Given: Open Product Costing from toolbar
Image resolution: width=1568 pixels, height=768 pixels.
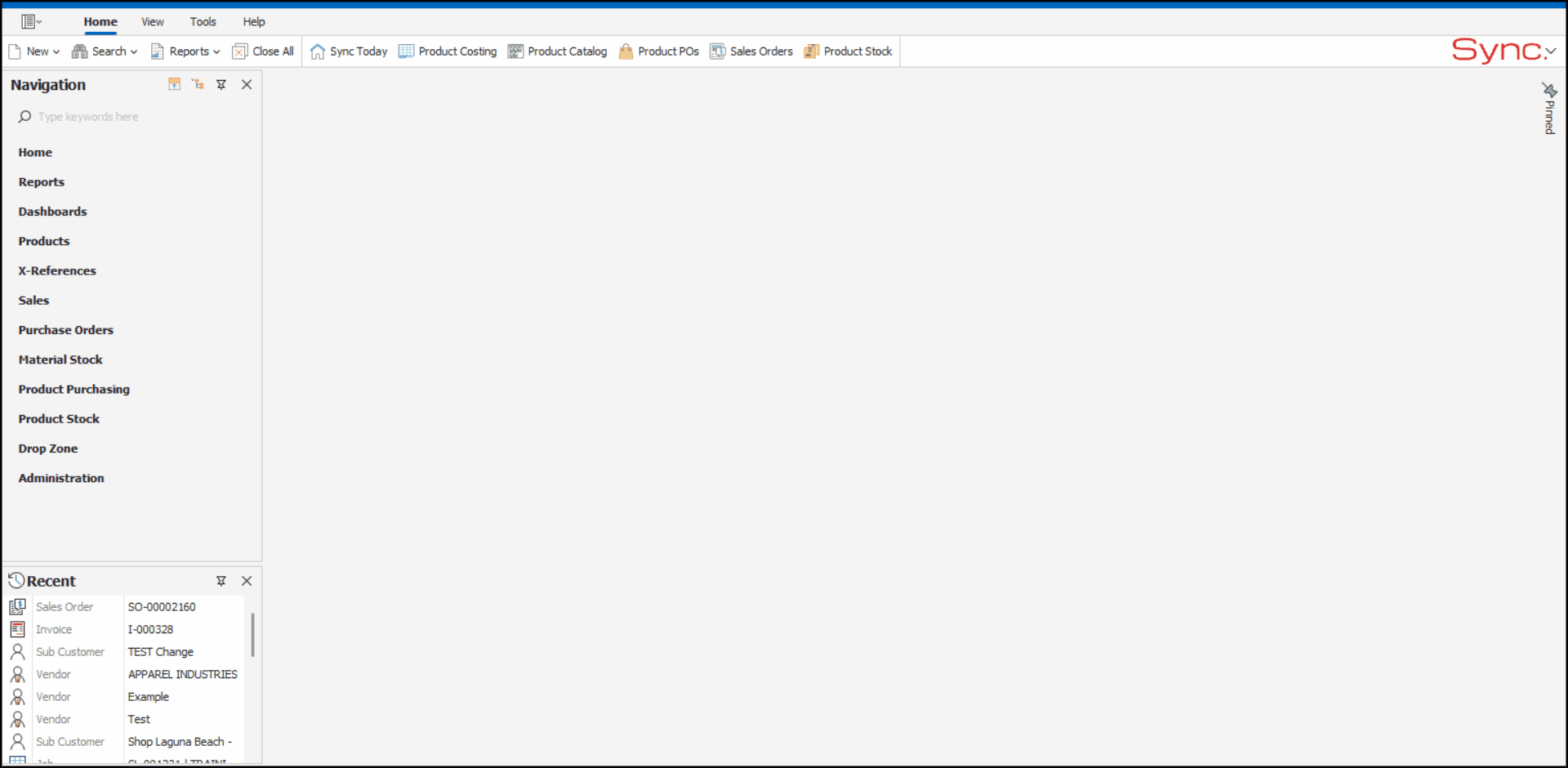Looking at the screenshot, I should [x=448, y=51].
